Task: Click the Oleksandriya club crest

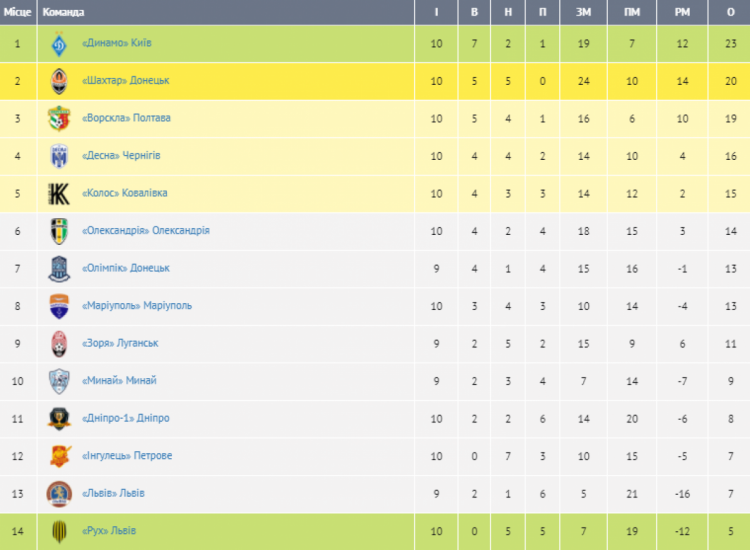Action: (x=59, y=231)
